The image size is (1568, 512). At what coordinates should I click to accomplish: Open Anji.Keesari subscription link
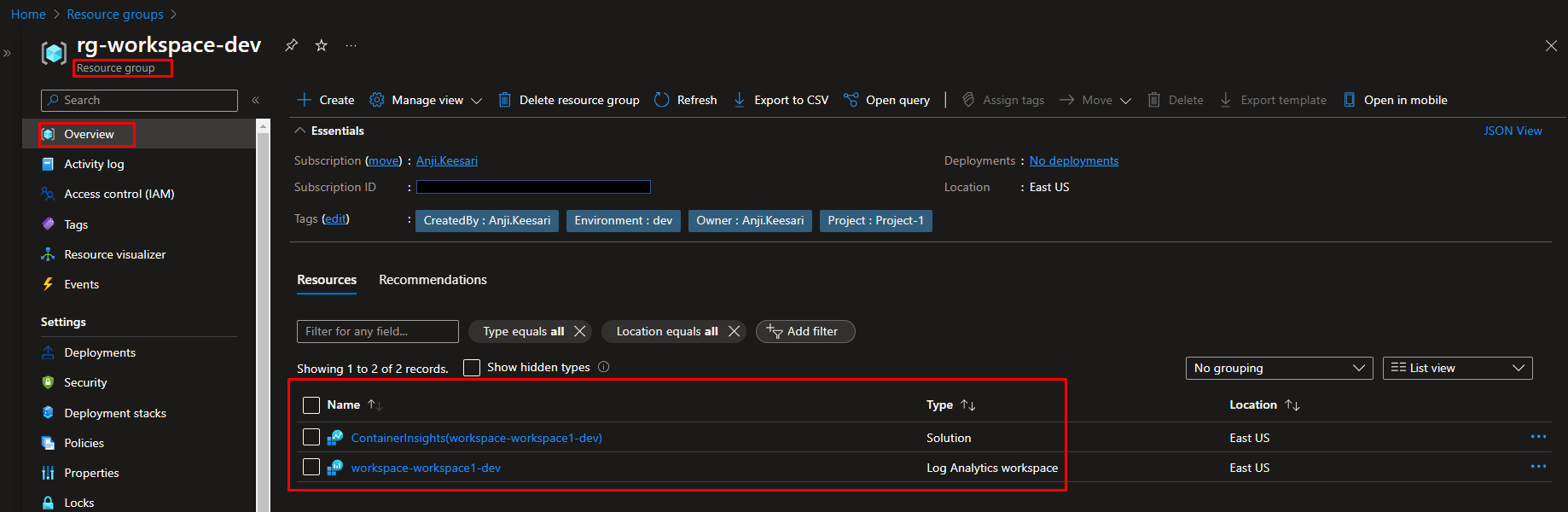pyautogui.click(x=447, y=160)
